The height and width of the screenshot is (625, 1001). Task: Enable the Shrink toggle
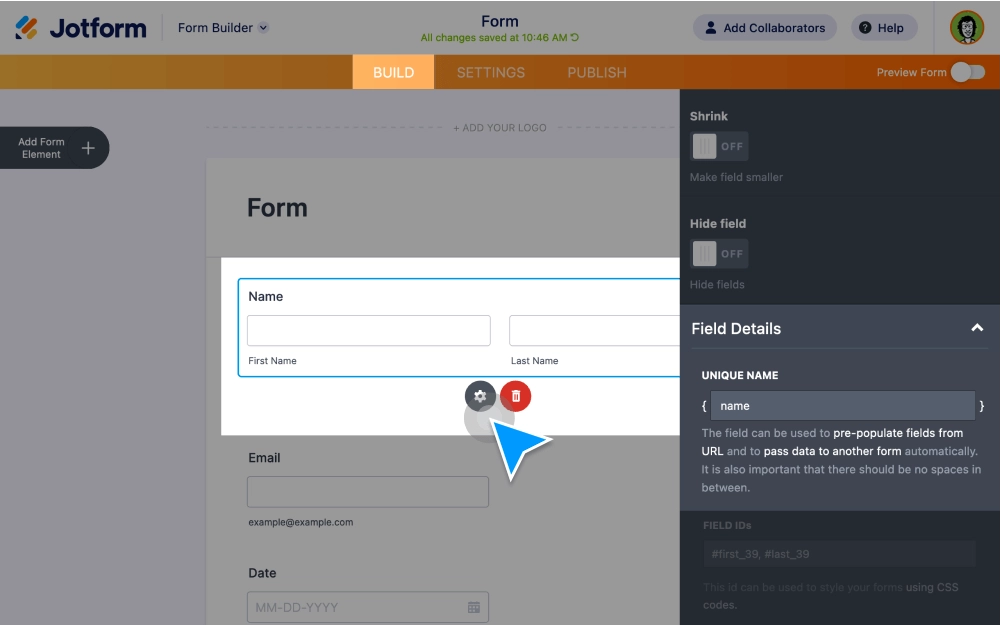pyautogui.click(x=720, y=146)
